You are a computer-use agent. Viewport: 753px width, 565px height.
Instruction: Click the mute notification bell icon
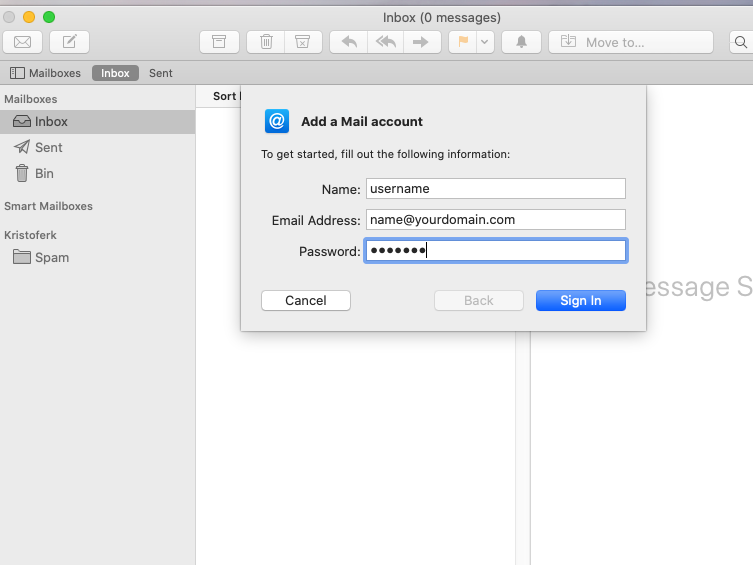(522, 42)
